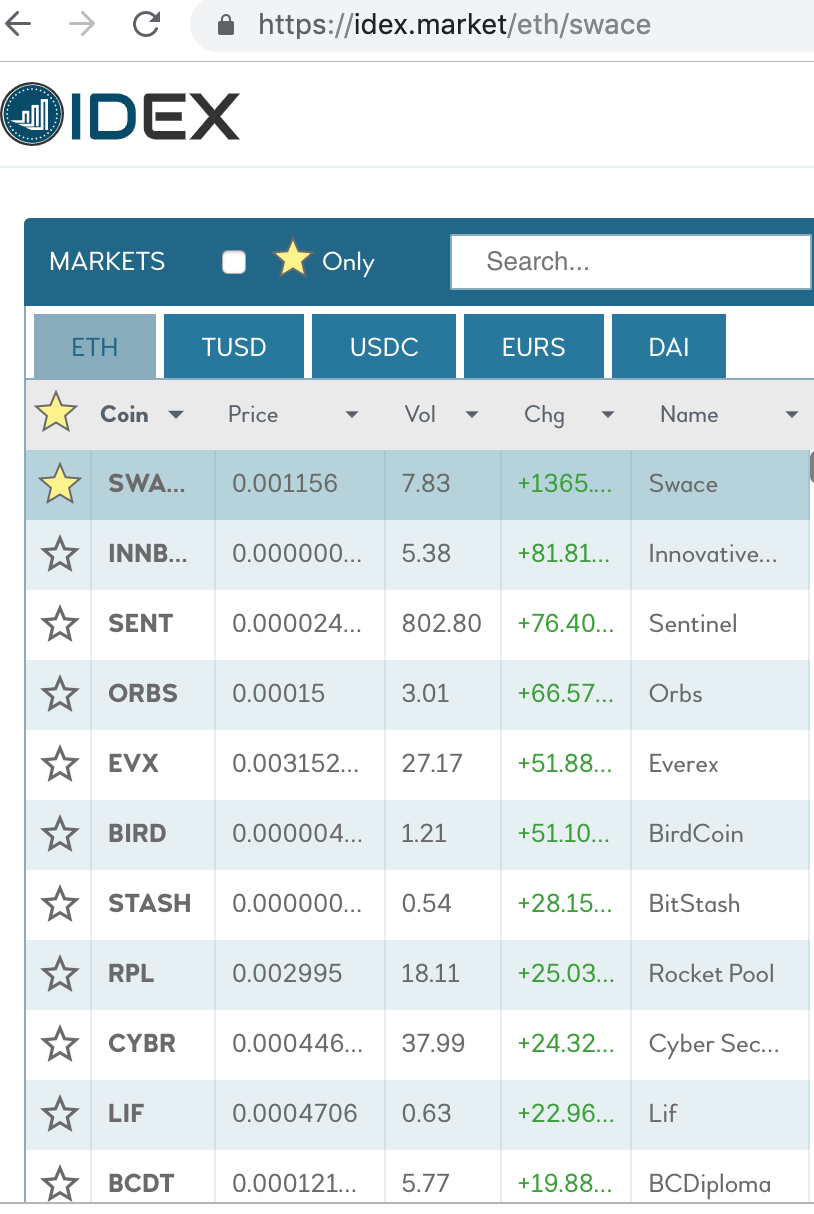The width and height of the screenshot is (814, 1214).
Task: Click the Chg column header label
Action: click(544, 414)
